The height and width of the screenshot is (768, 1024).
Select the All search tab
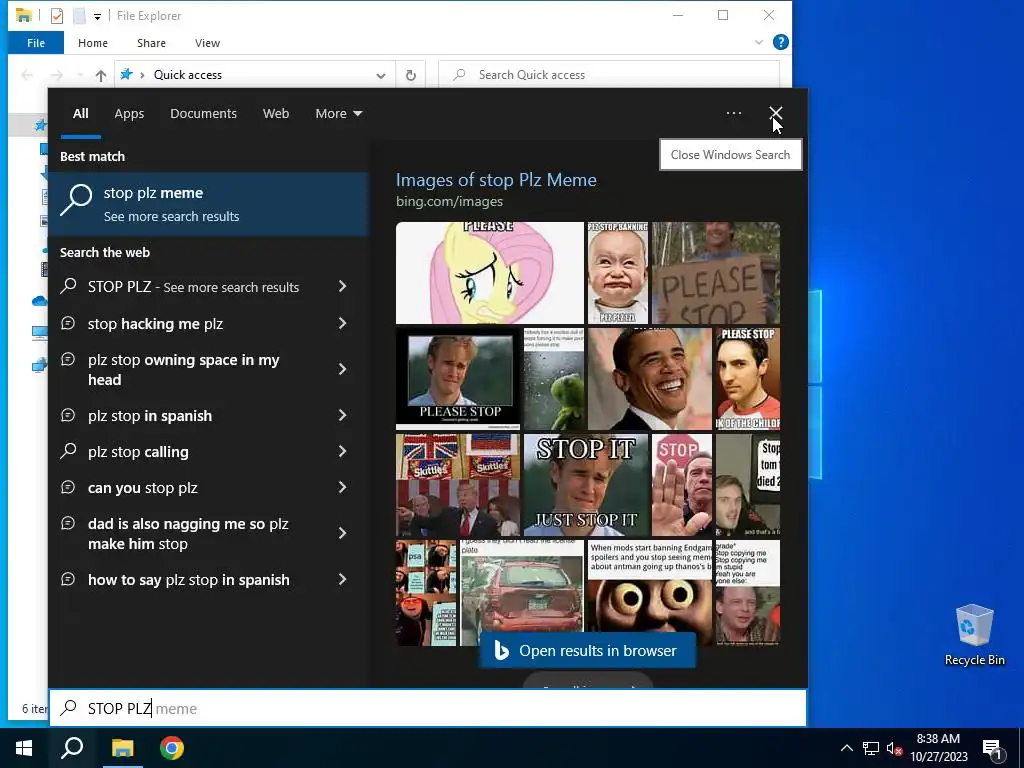click(80, 114)
